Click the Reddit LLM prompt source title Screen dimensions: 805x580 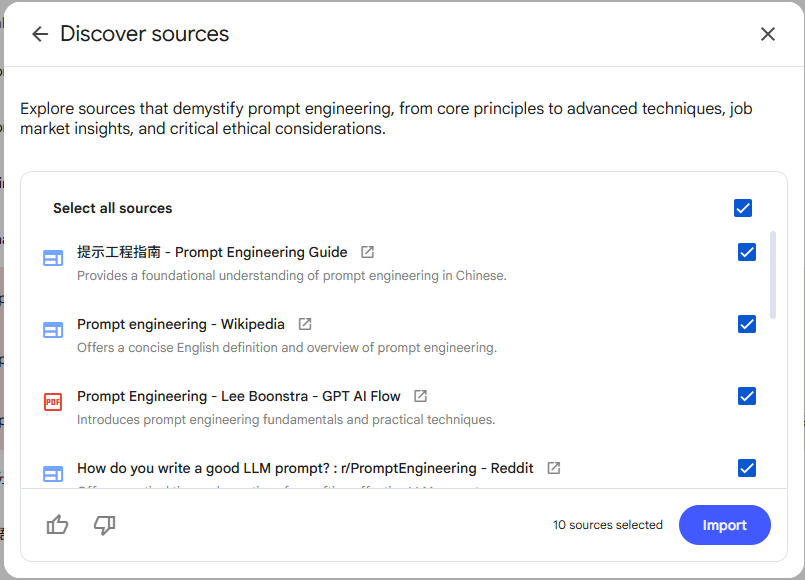tap(305, 468)
